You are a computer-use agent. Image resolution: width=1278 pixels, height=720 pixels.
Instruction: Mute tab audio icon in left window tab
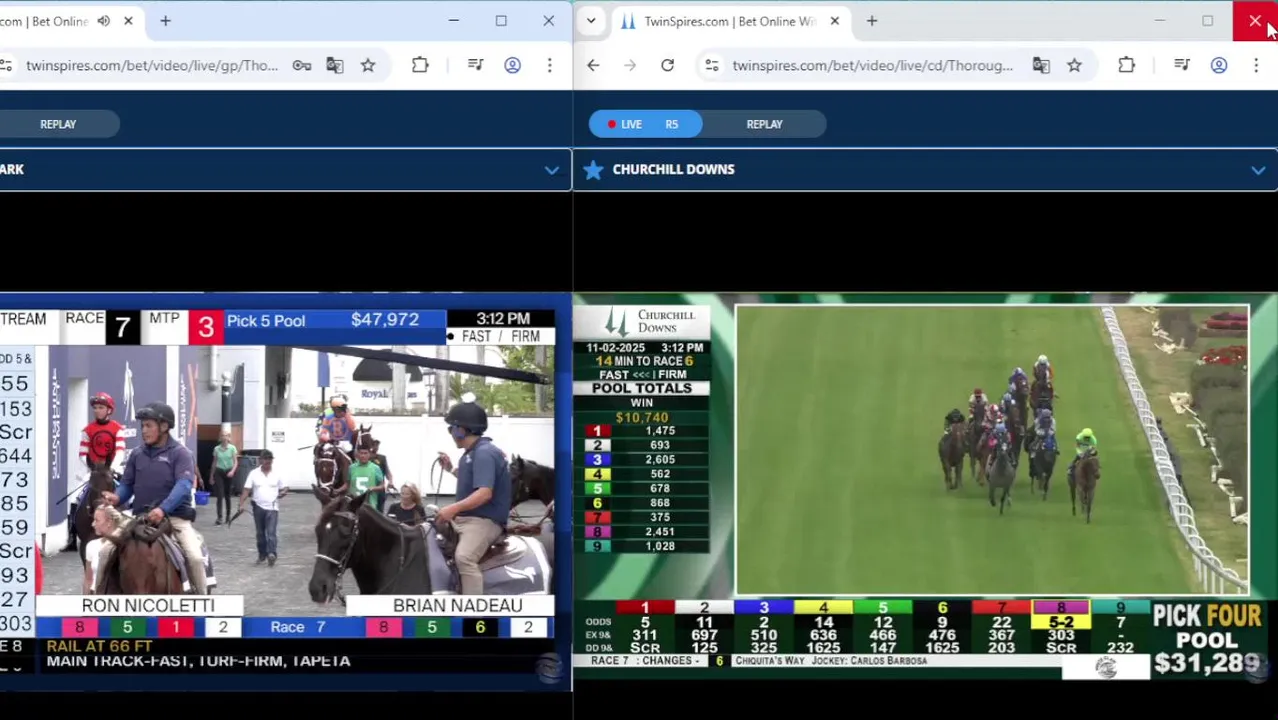pyautogui.click(x=103, y=21)
